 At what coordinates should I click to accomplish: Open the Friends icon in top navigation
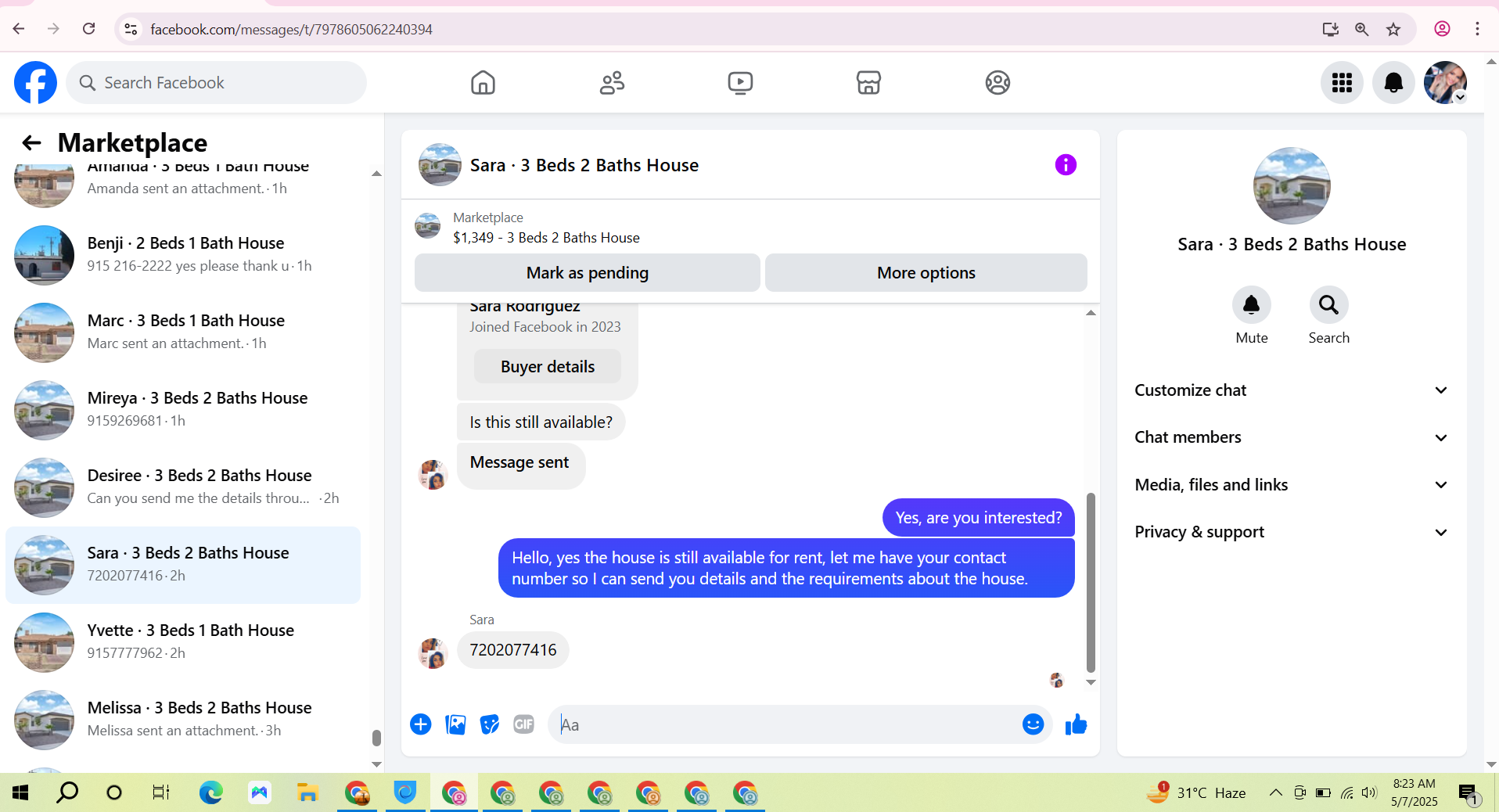612,82
